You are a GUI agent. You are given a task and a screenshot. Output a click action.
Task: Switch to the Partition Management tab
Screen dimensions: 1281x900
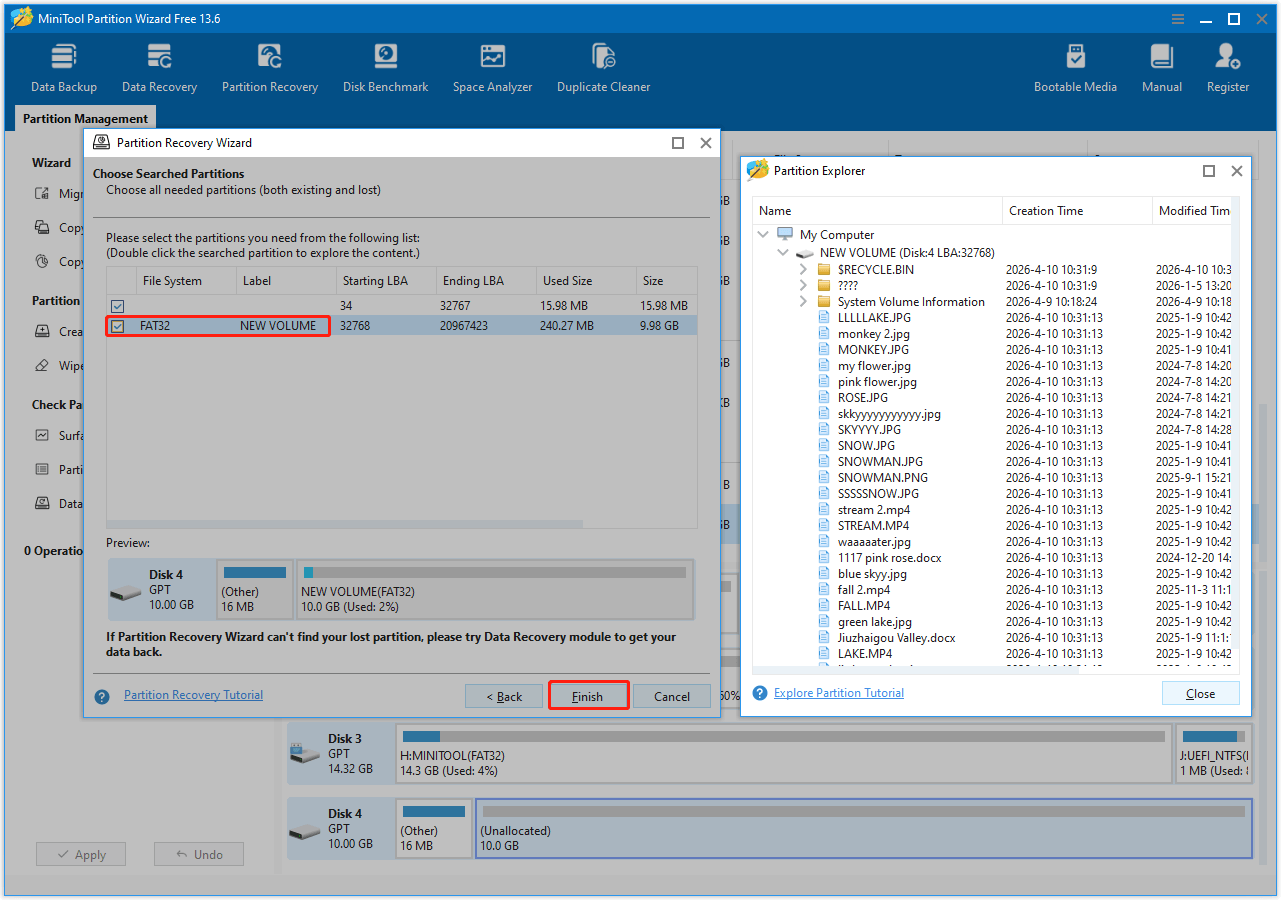84,118
